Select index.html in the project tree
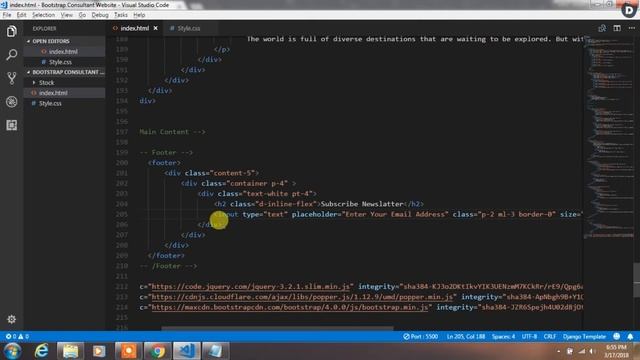This screenshot has height=360, width=640. click(53, 93)
